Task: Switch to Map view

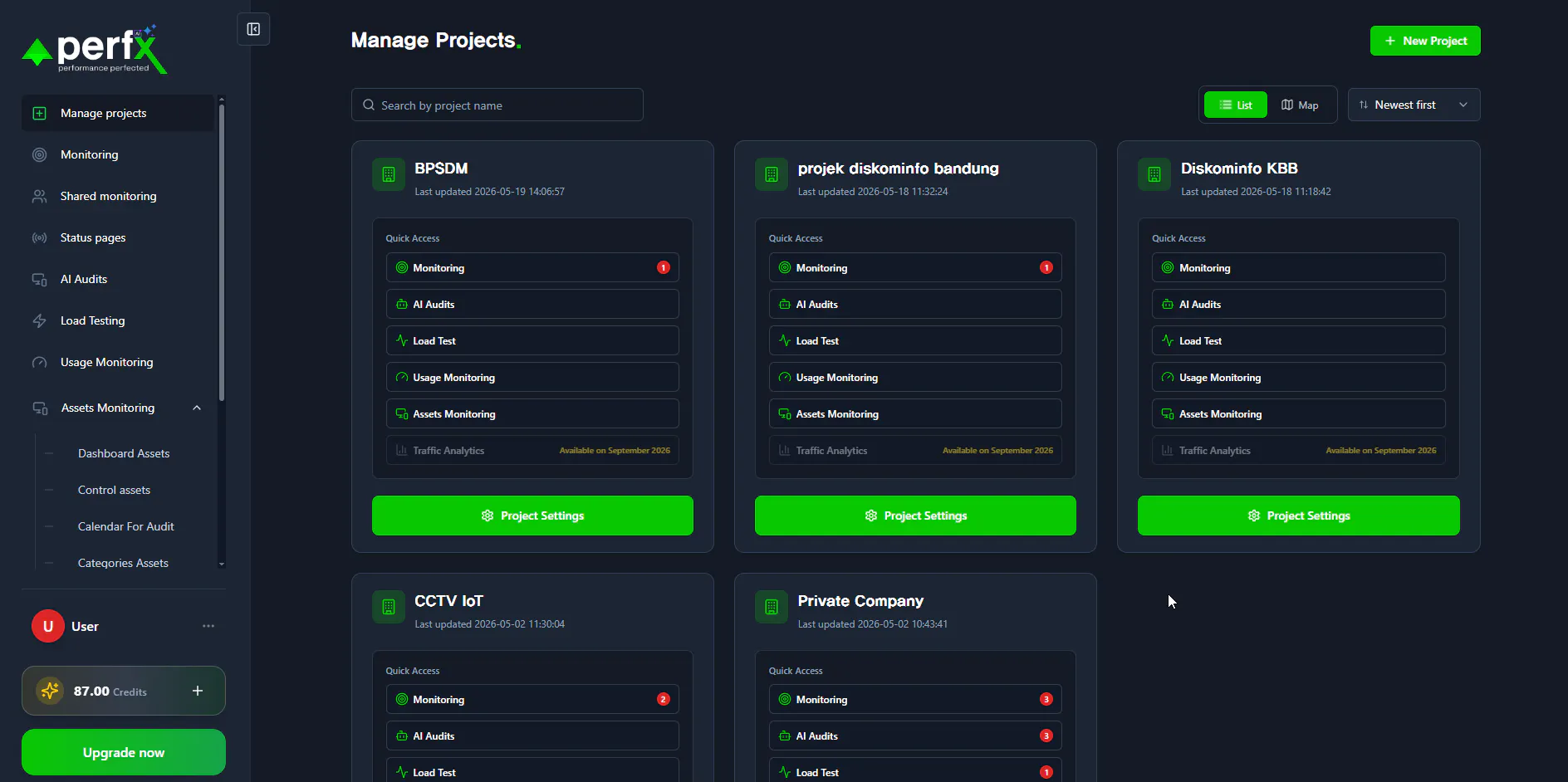Action: tap(1300, 105)
